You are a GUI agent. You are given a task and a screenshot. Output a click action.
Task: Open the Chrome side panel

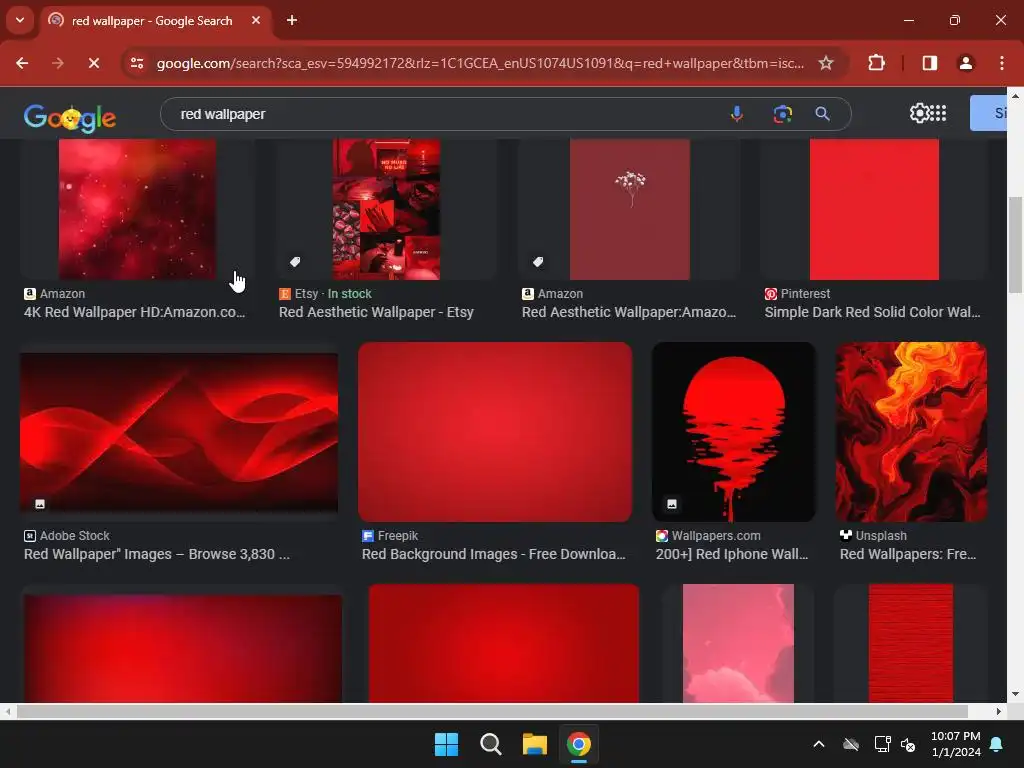pos(930,63)
